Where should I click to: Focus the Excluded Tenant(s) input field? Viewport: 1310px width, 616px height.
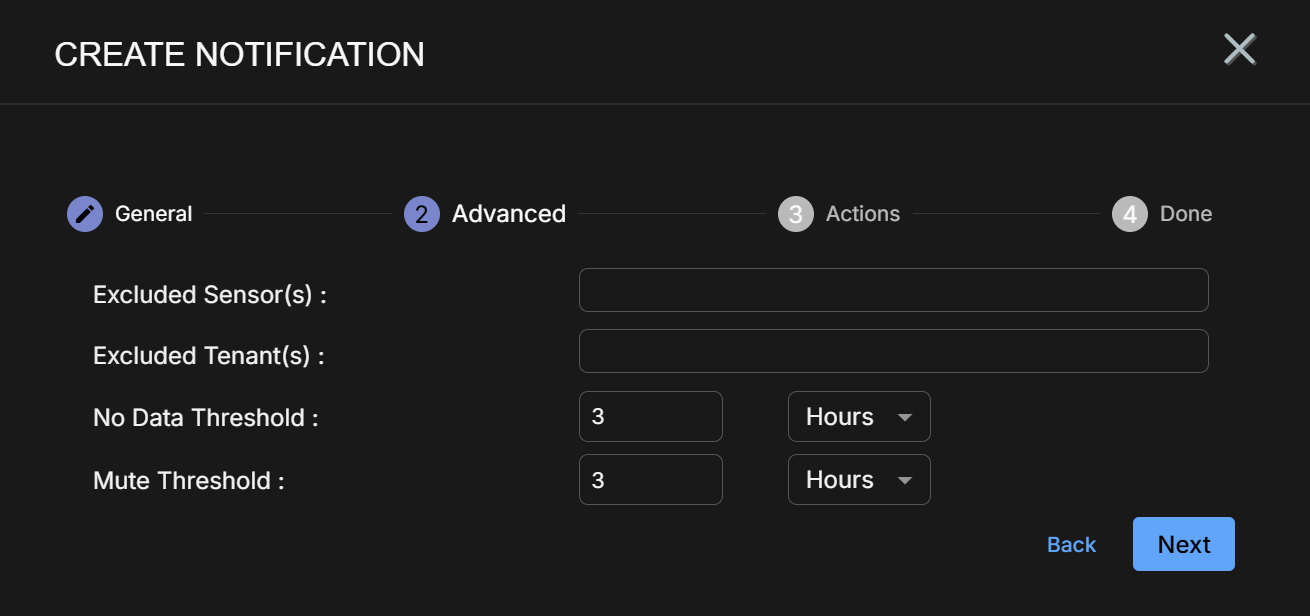(893, 351)
